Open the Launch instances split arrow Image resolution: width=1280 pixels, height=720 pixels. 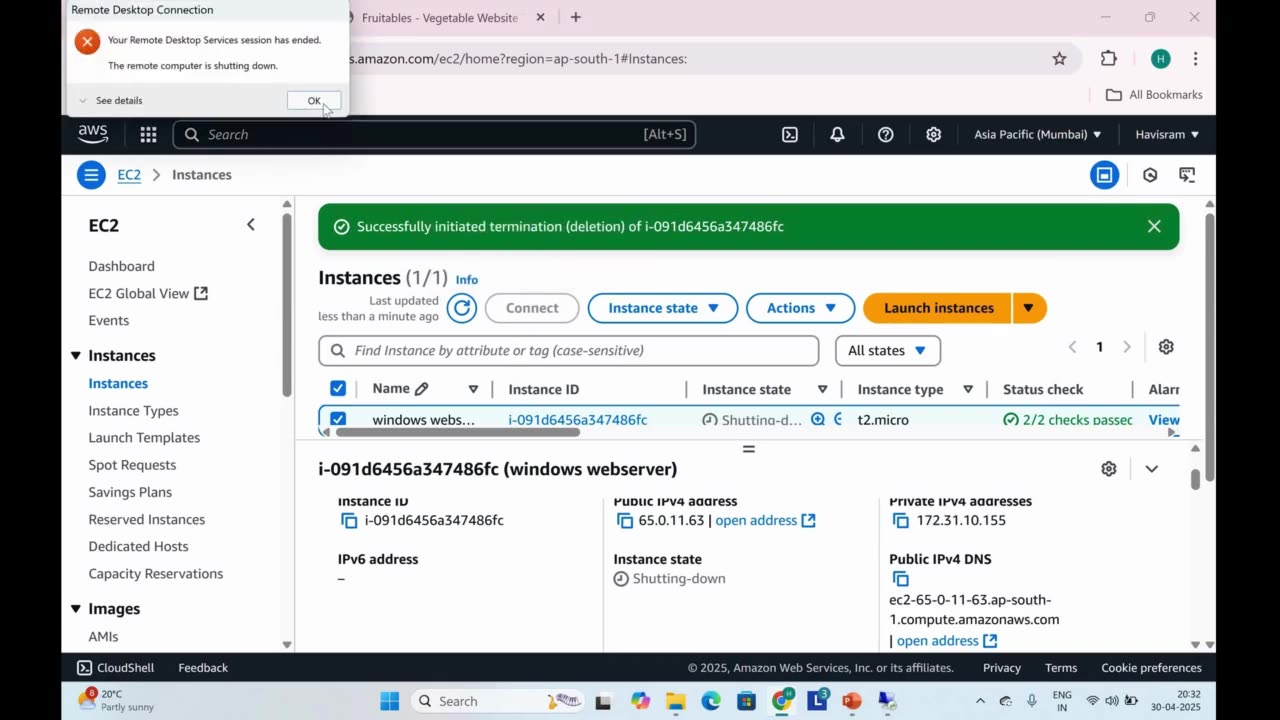tap(1029, 308)
